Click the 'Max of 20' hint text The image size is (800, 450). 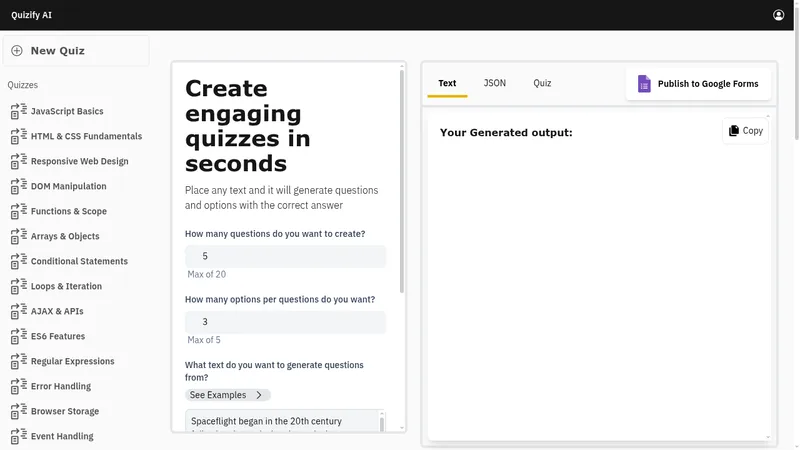click(206, 274)
